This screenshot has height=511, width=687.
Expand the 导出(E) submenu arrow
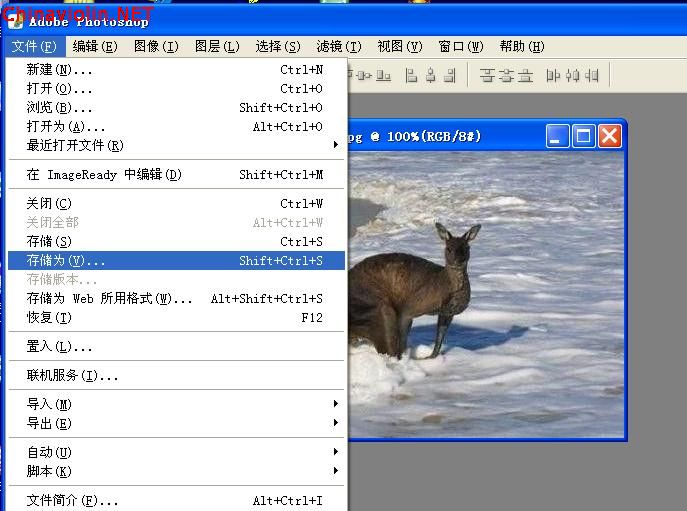click(x=336, y=423)
